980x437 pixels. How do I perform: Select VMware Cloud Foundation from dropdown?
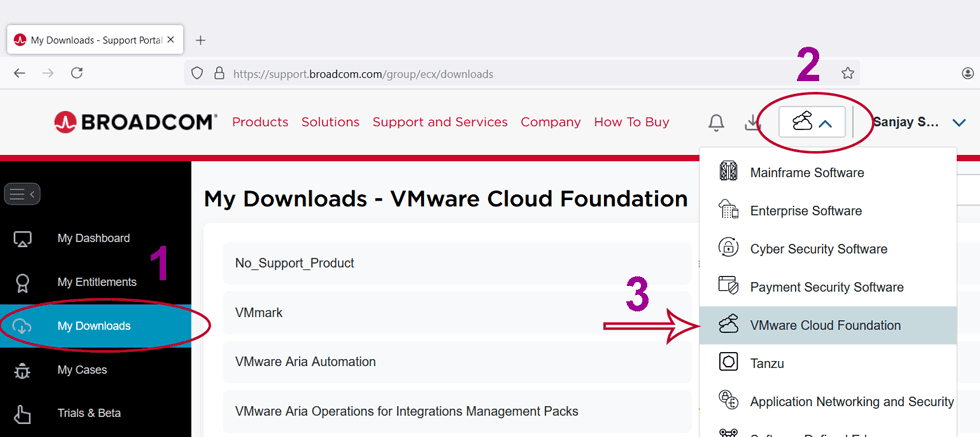(828, 325)
